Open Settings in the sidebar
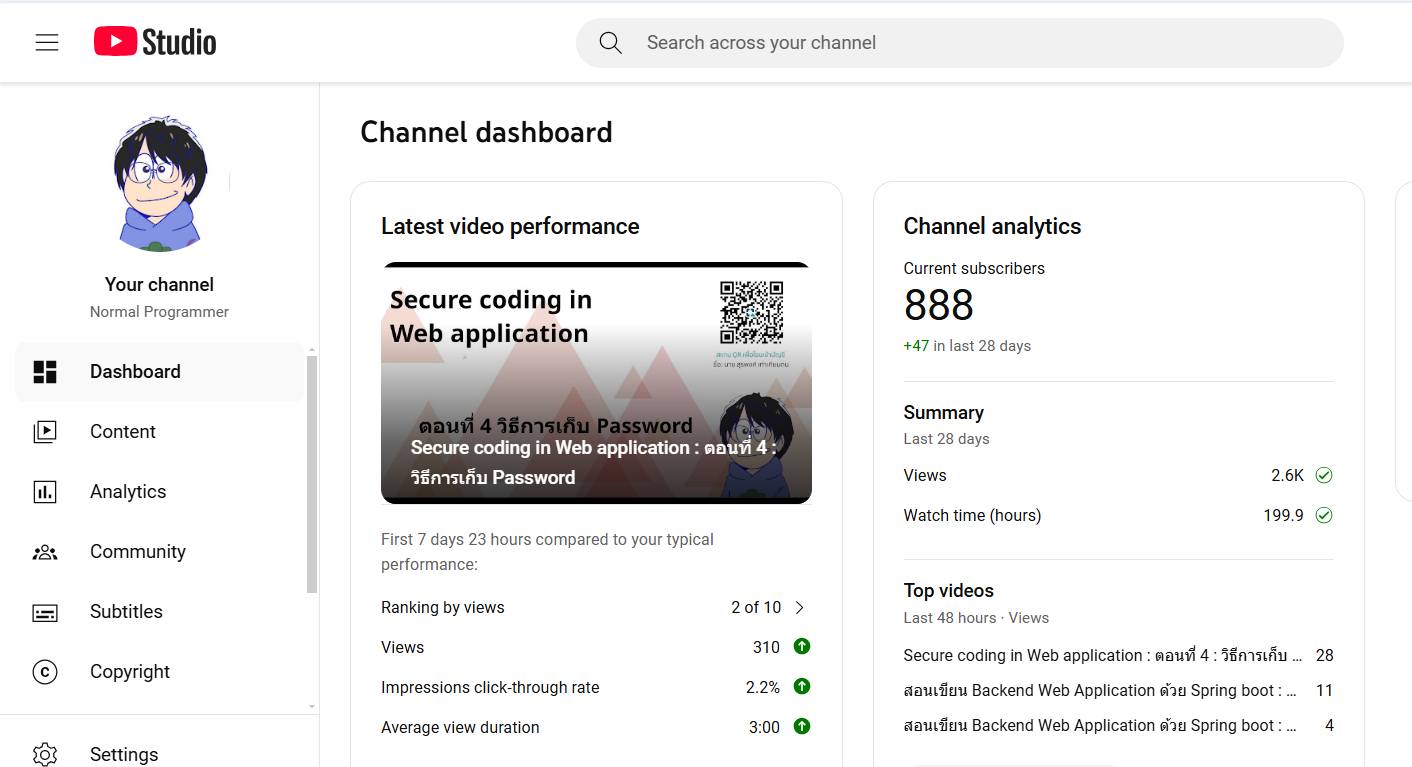 [160, 754]
